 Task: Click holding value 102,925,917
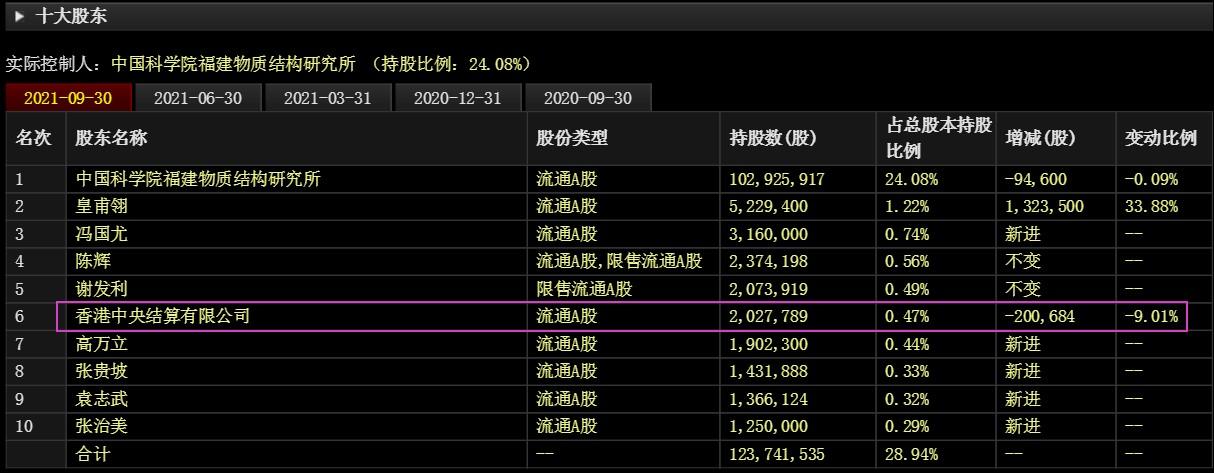[776, 180]
